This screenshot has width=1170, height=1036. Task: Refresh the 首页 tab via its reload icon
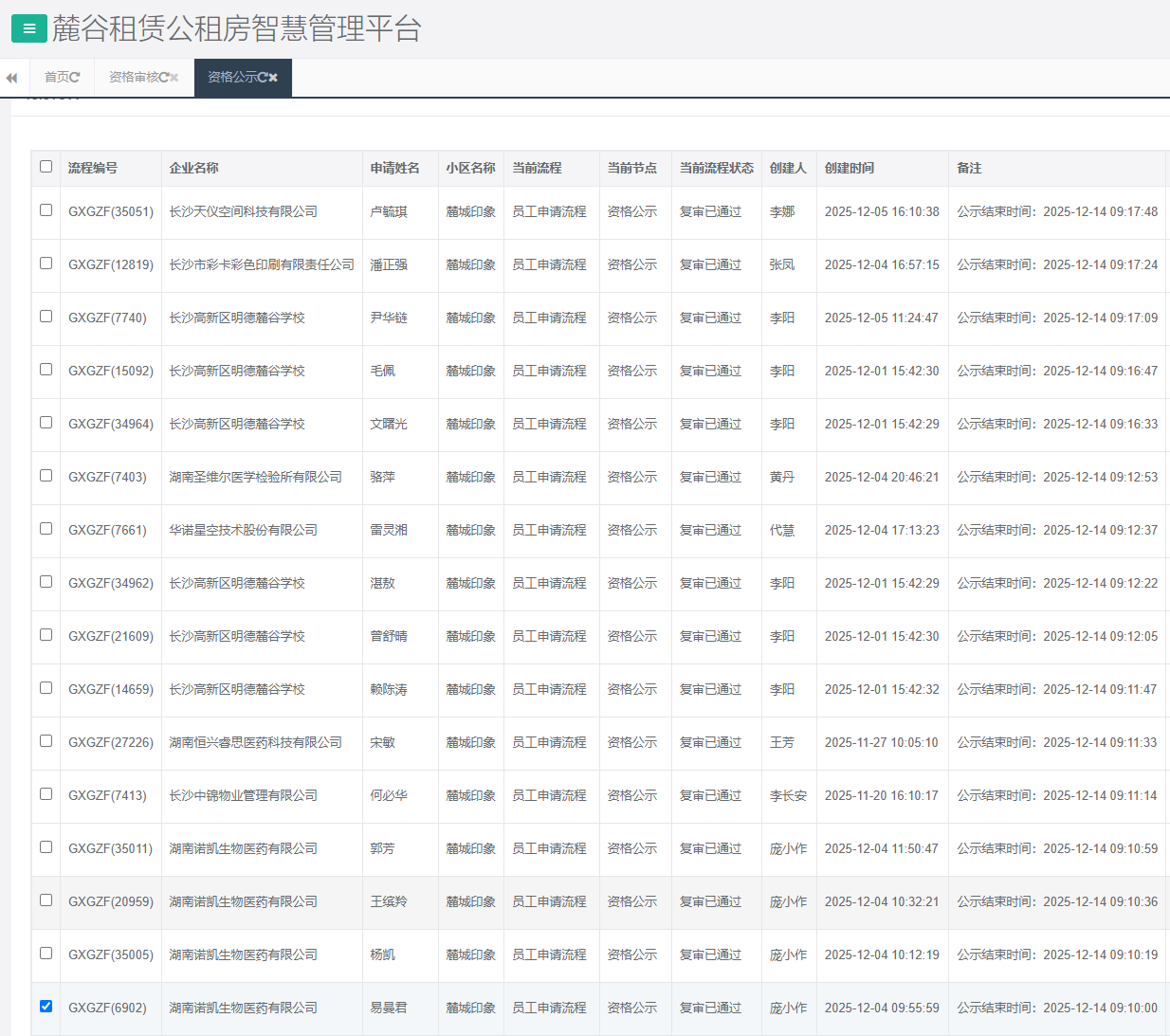[x=75, y=78]
